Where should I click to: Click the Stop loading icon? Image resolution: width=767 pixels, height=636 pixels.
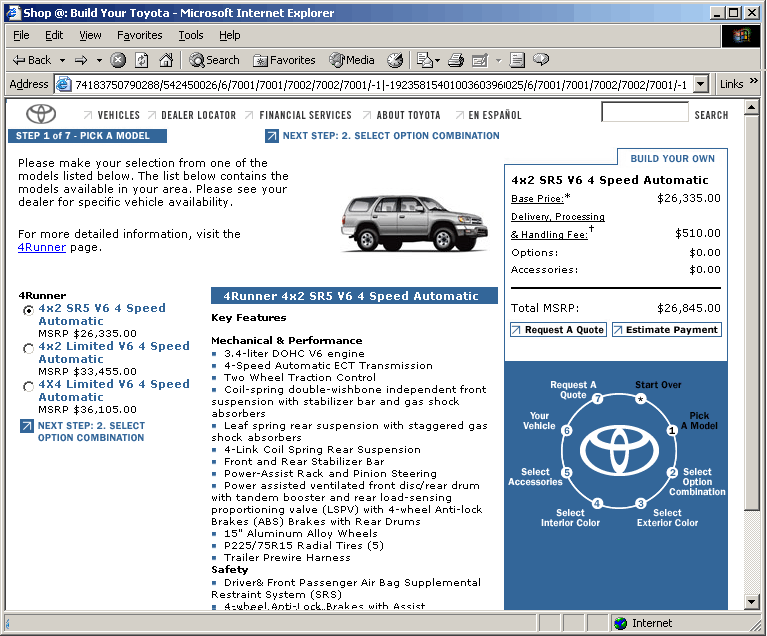coord(117,60)
